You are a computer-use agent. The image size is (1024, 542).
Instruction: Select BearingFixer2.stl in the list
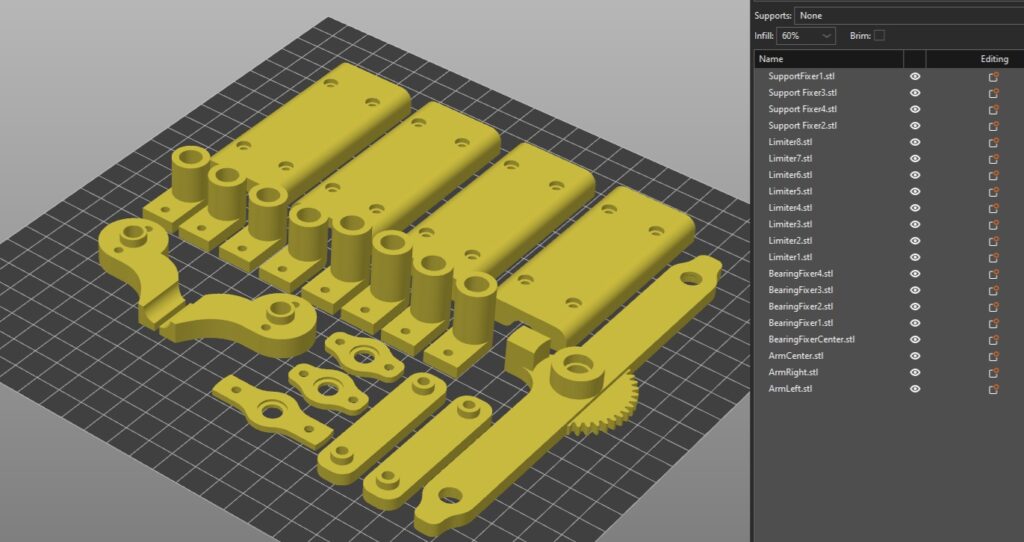tap(800, 306)
